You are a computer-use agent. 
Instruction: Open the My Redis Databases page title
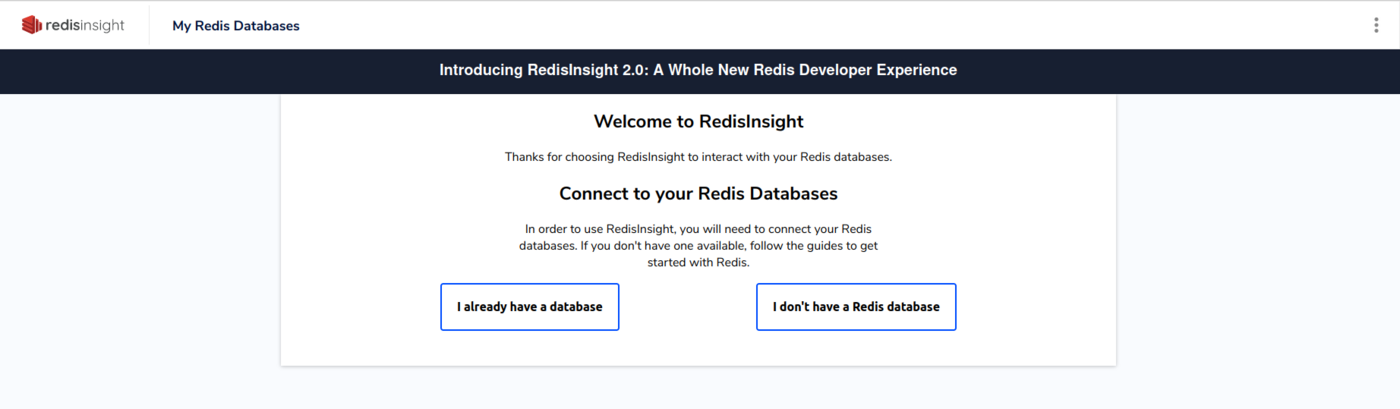(236, 26)
